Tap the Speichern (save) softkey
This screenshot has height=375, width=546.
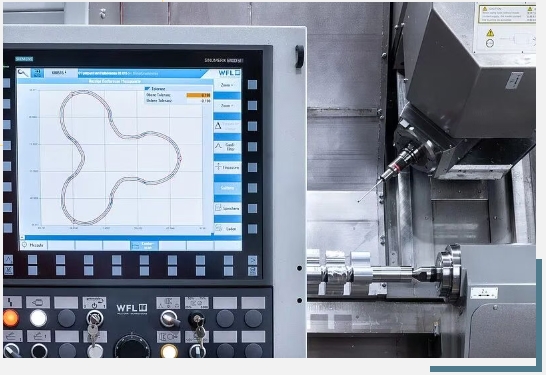tap(227, 208)
